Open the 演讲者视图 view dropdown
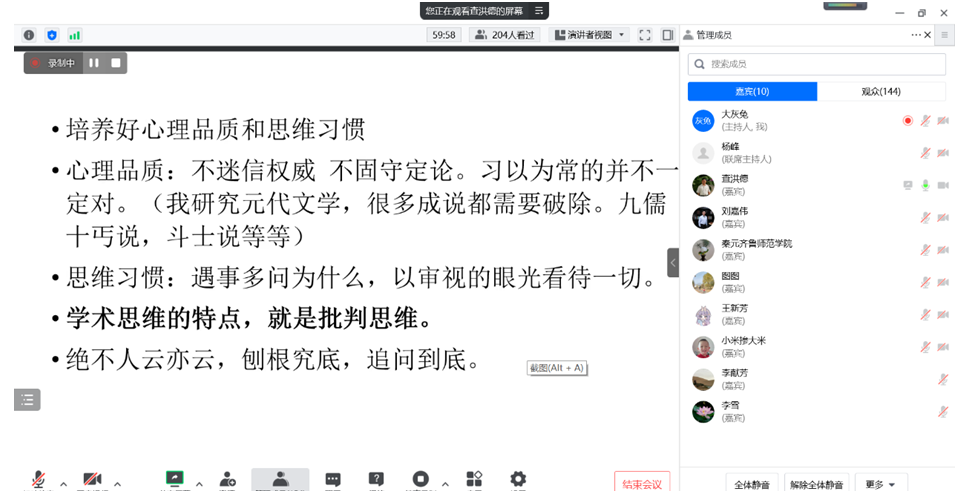Image resolution: width=976 pixels, height=491 pixels. [x=589, y=35]
